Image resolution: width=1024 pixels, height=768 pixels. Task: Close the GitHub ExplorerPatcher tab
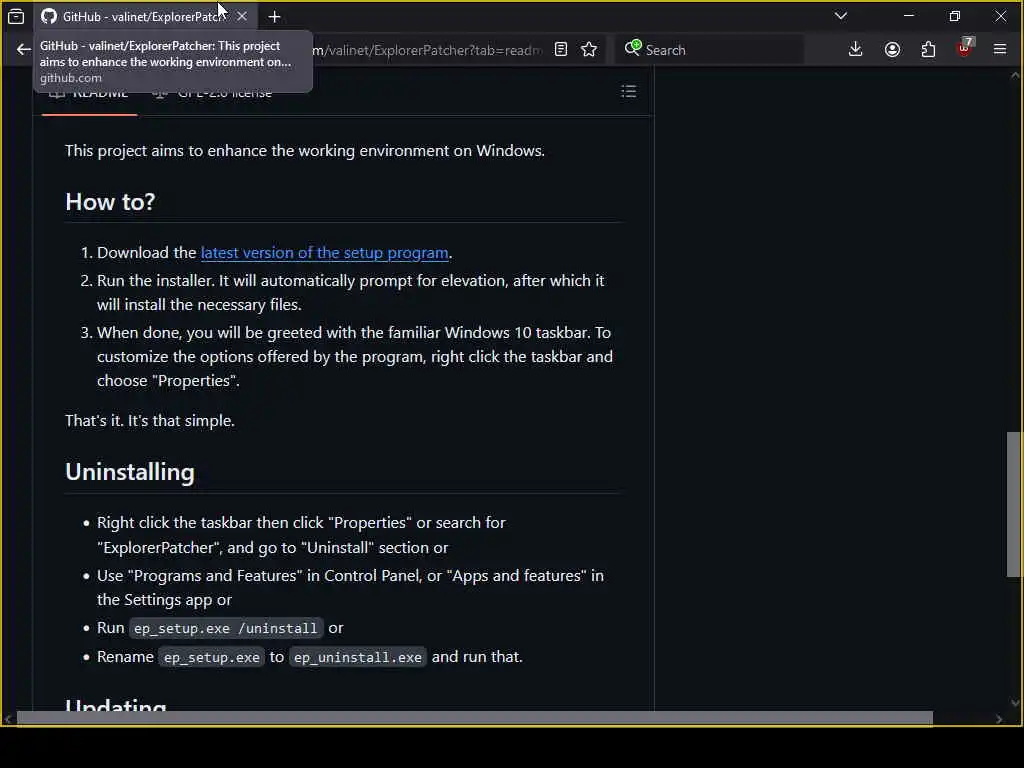point(242,16)
